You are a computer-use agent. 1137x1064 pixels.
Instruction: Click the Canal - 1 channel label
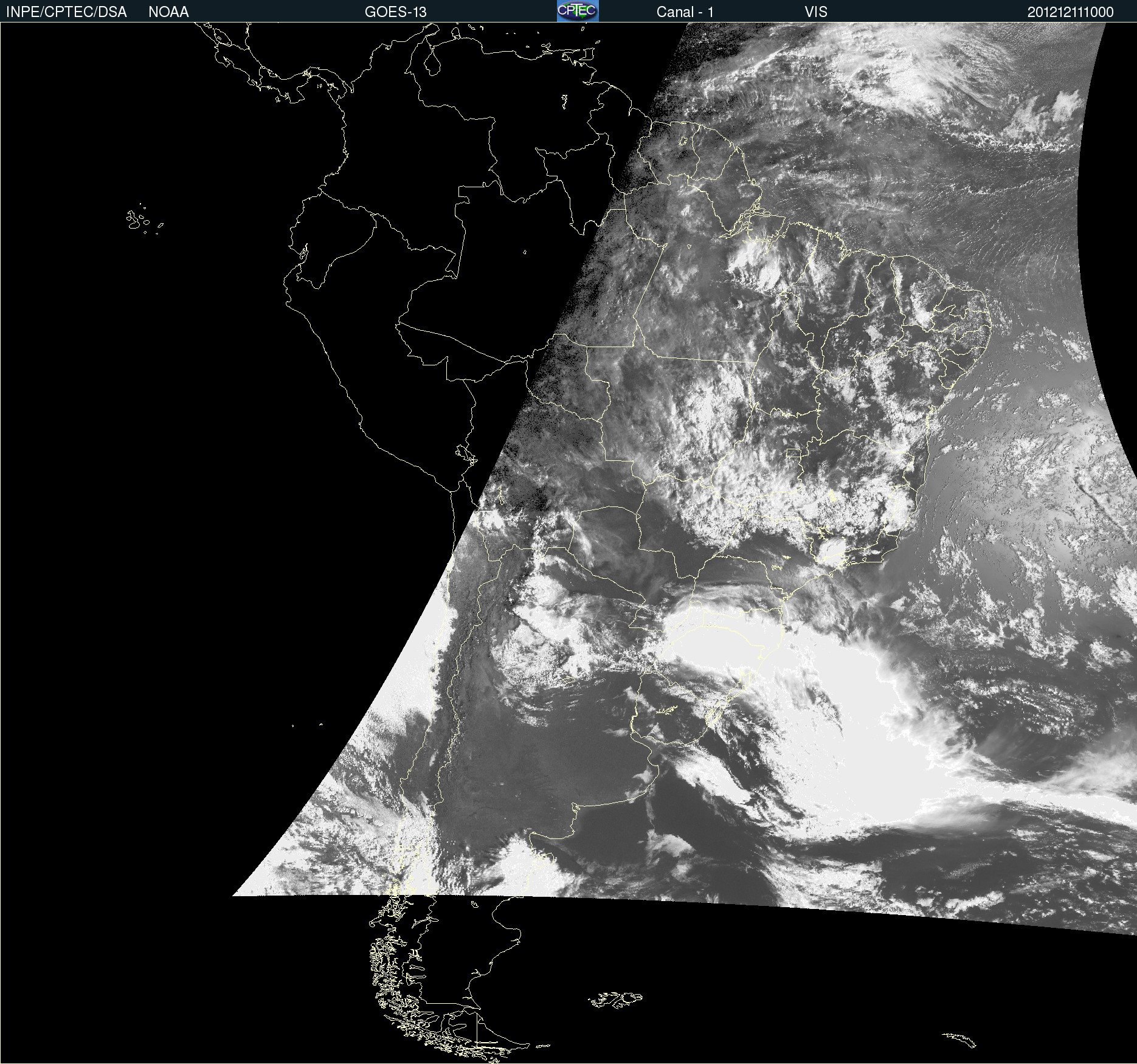(685, 12)
